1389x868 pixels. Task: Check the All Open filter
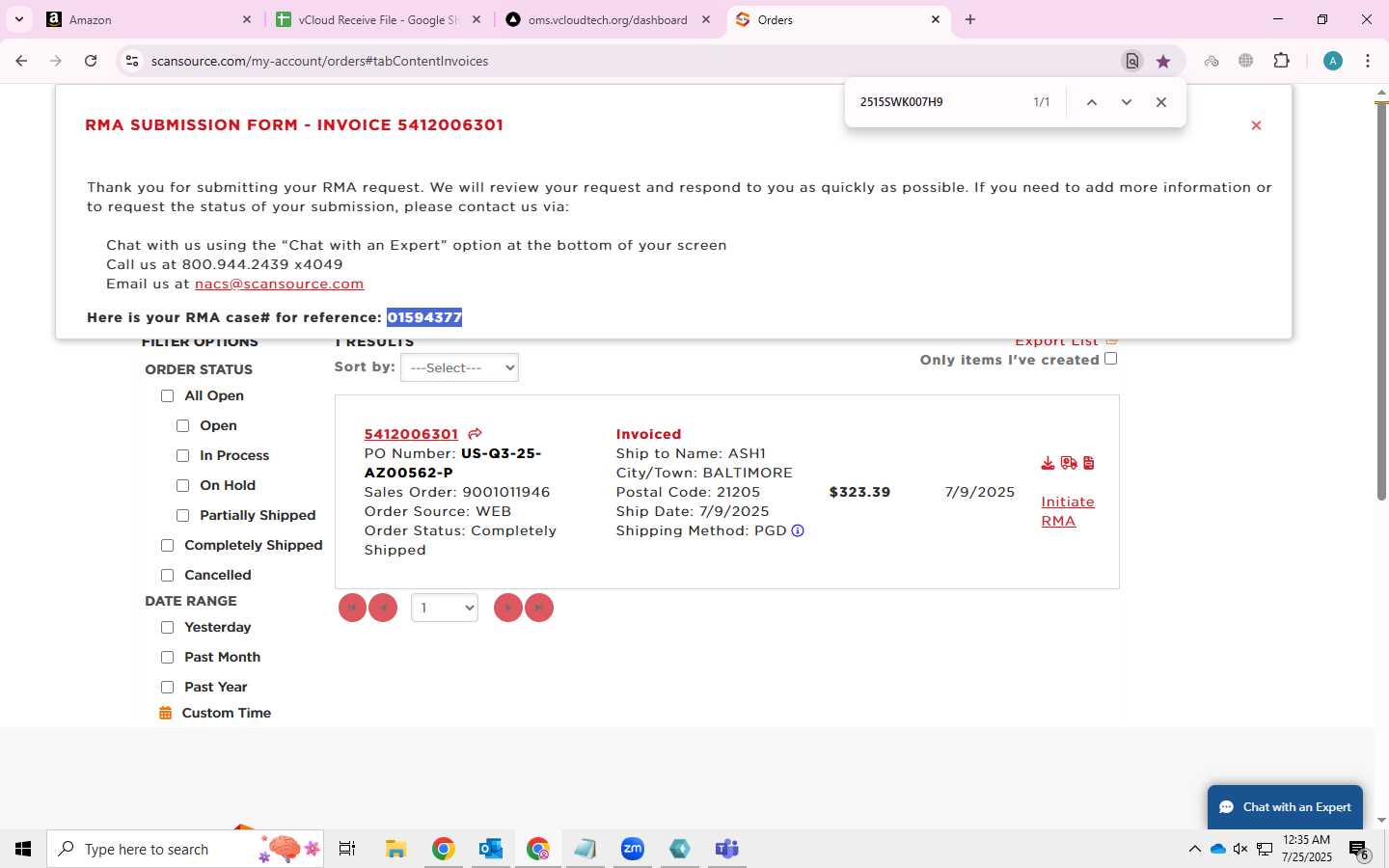click(x=168, y=395)
